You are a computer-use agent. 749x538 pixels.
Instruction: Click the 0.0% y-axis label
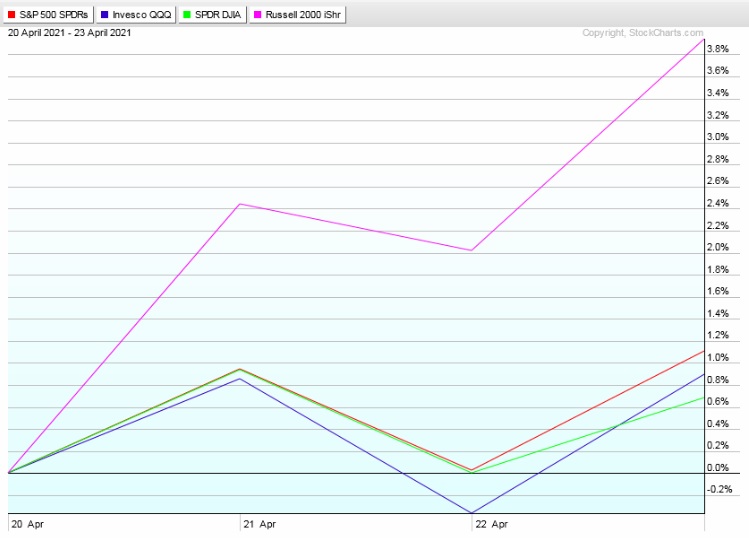coord(718,468)
